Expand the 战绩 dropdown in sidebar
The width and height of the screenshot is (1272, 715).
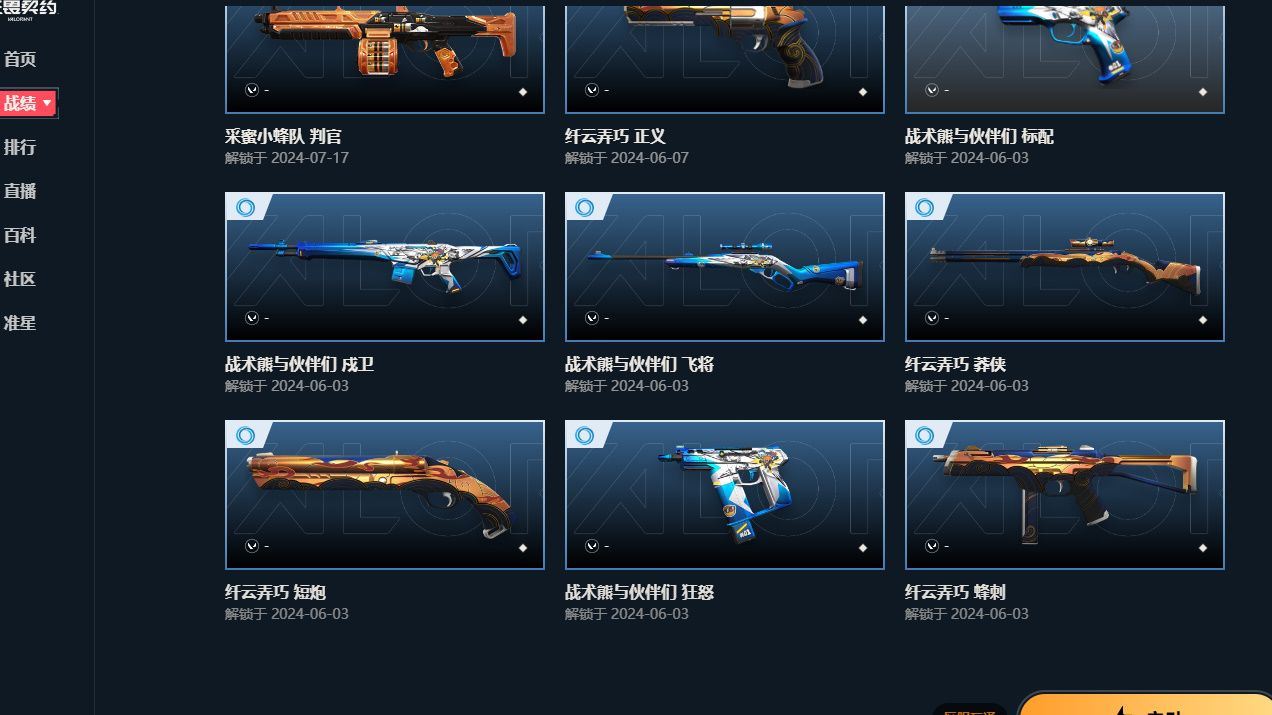coord(28,103)
